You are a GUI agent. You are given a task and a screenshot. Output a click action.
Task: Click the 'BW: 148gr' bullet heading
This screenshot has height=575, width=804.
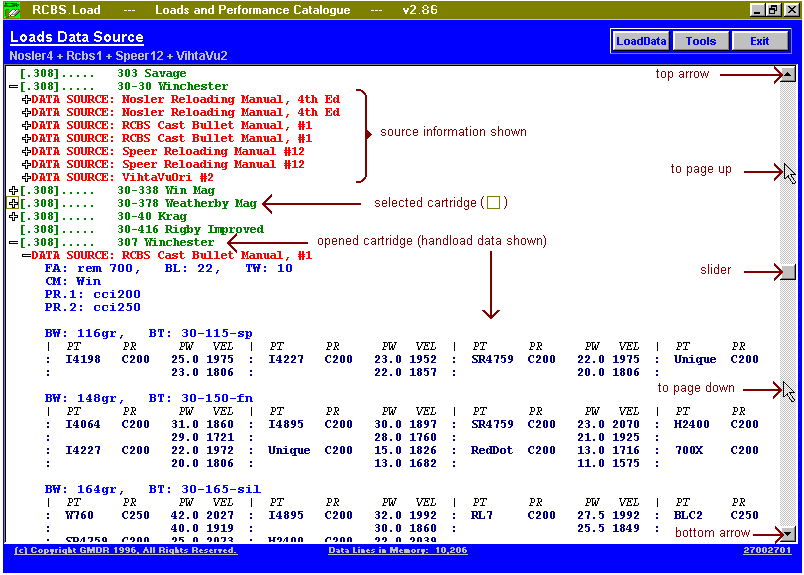(84, 398)
